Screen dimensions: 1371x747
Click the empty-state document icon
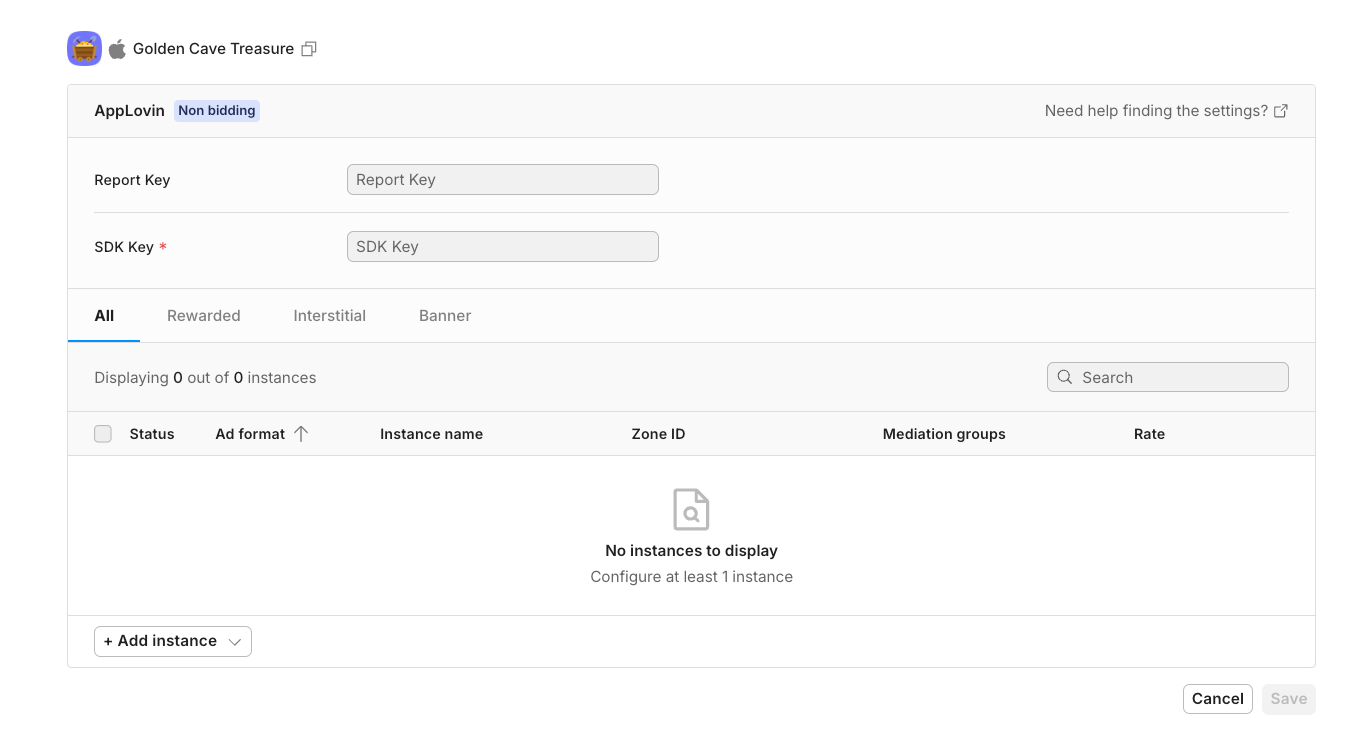tap(691, 509)
